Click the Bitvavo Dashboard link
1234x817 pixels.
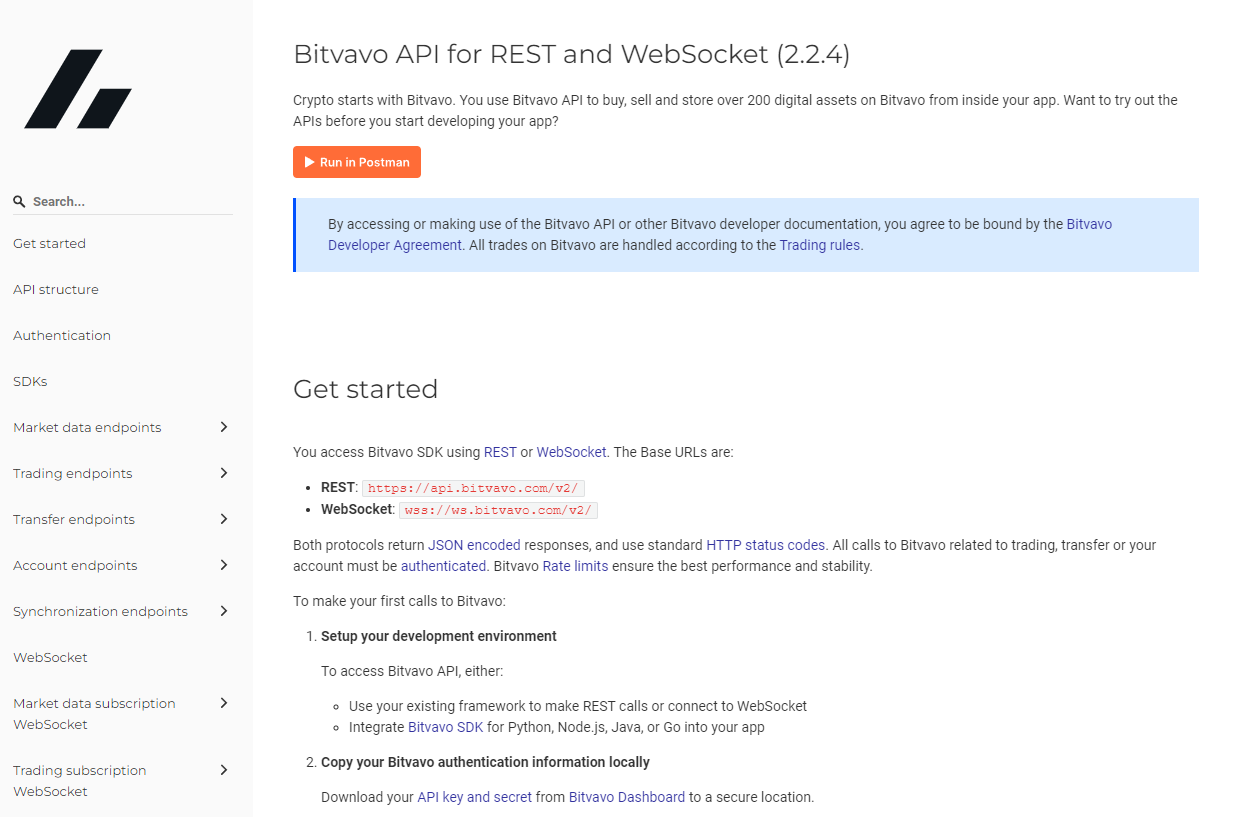(627, 797)
